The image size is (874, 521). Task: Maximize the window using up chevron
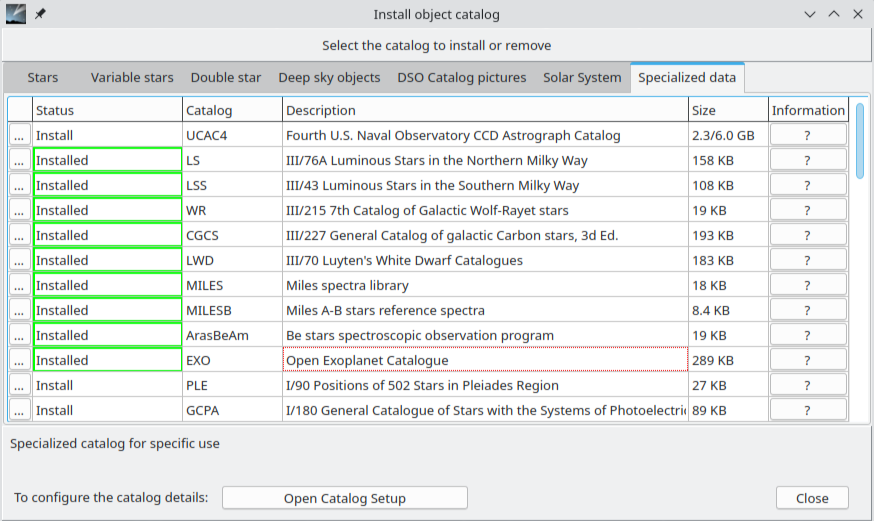coord(833,14)
